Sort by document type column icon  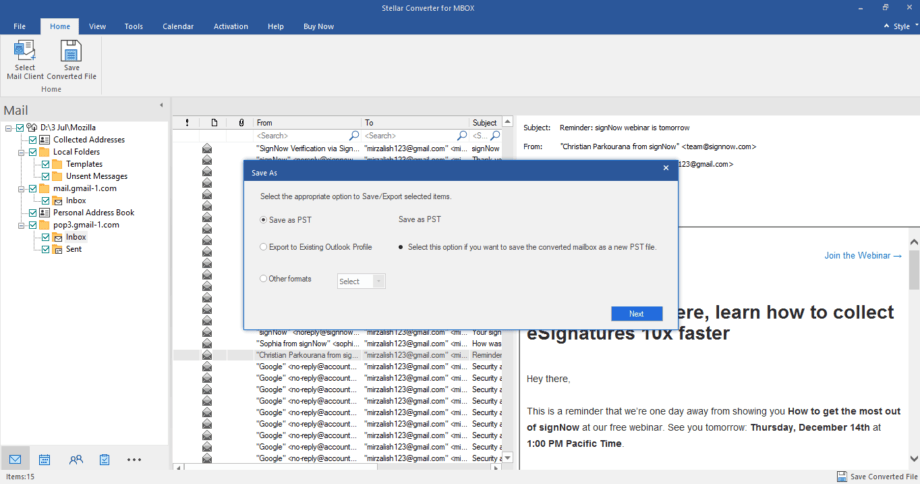coord(214,123)
